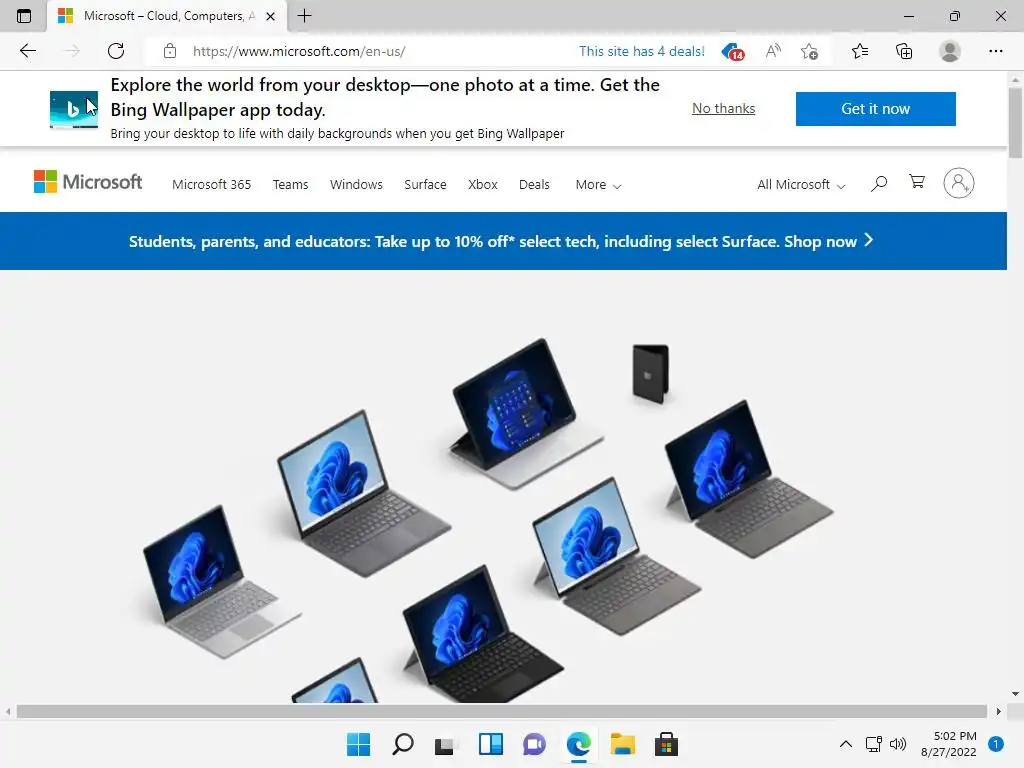Dismiss banner with No thanks link
The width and height of the screenshot is (1024, 768).
(724, 108)
